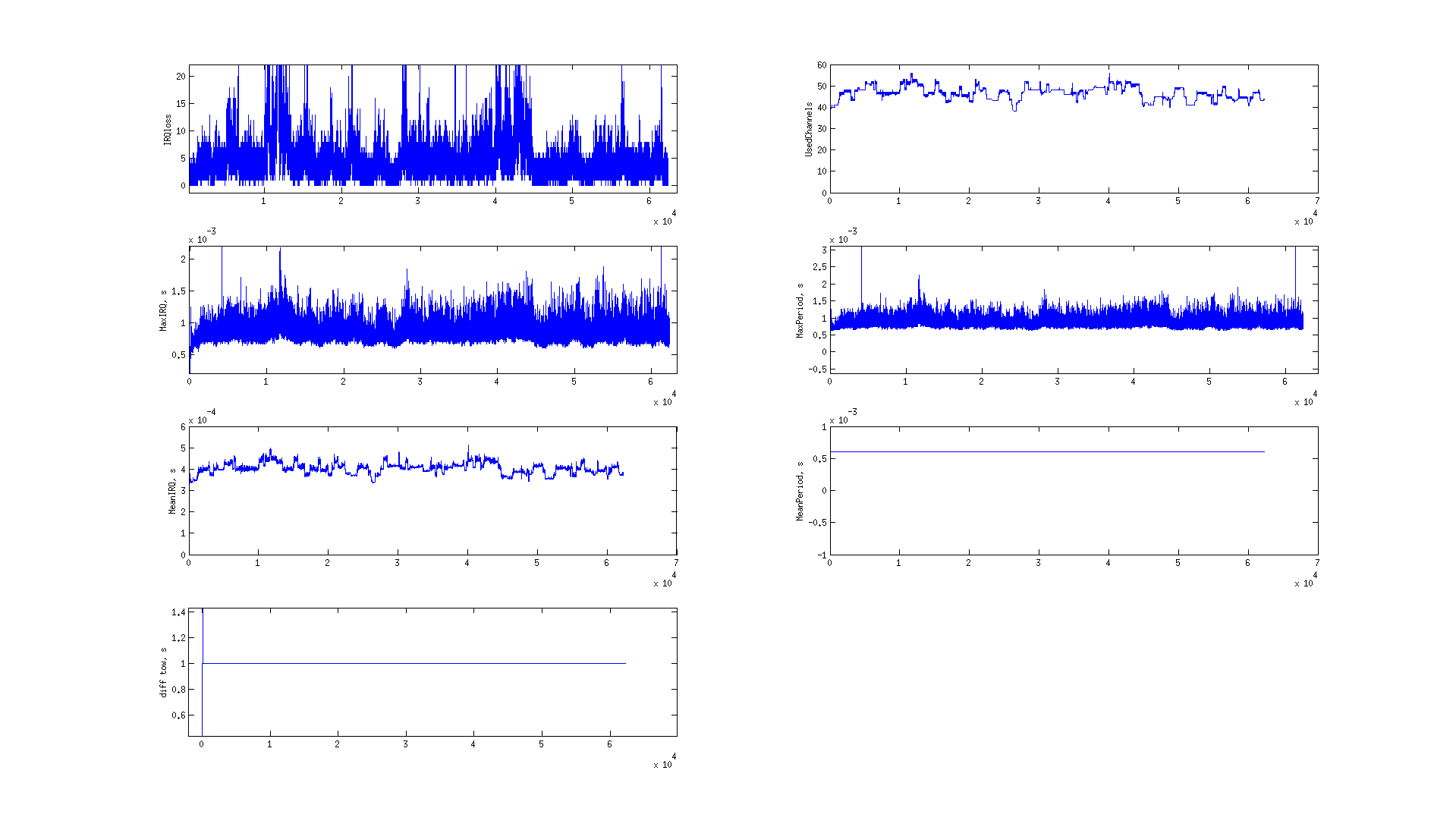The width and height of the screenshot is (1456, 827).
Task: Click the flat line in MeanPeriod plot
Action: [x=1047, y=452]
